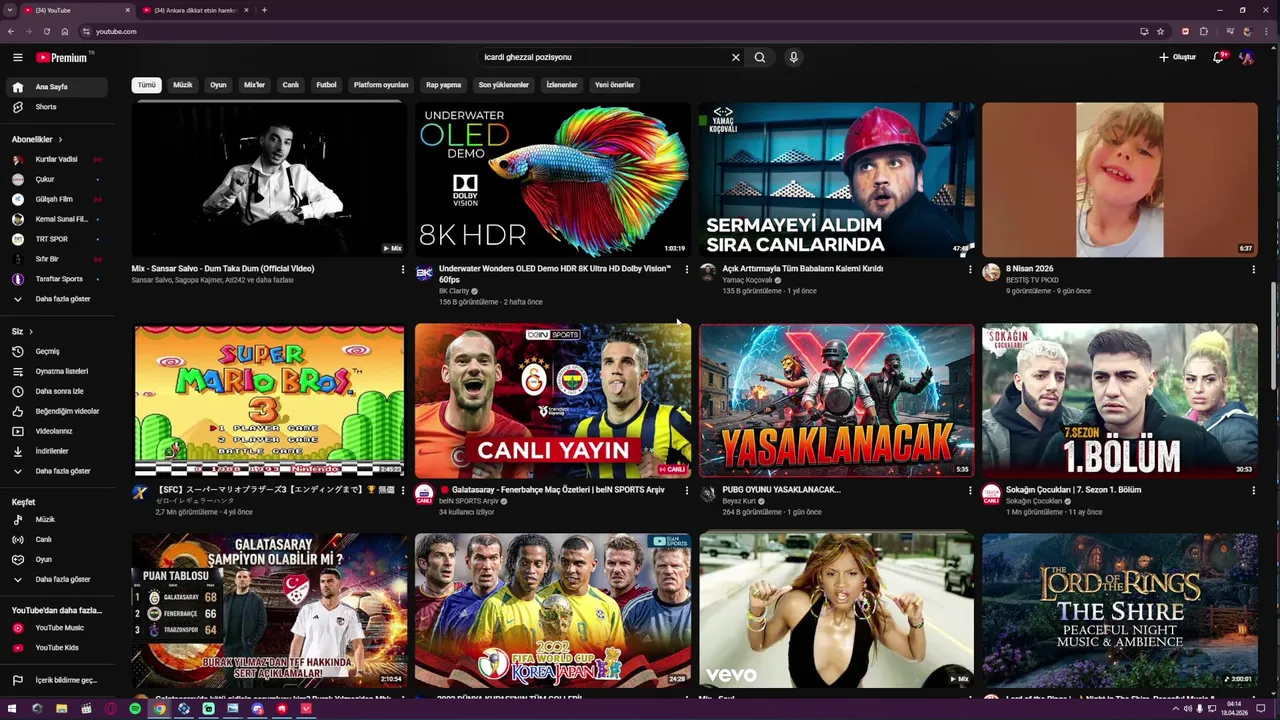Open İndirilenler downloads

click(59, 451)
